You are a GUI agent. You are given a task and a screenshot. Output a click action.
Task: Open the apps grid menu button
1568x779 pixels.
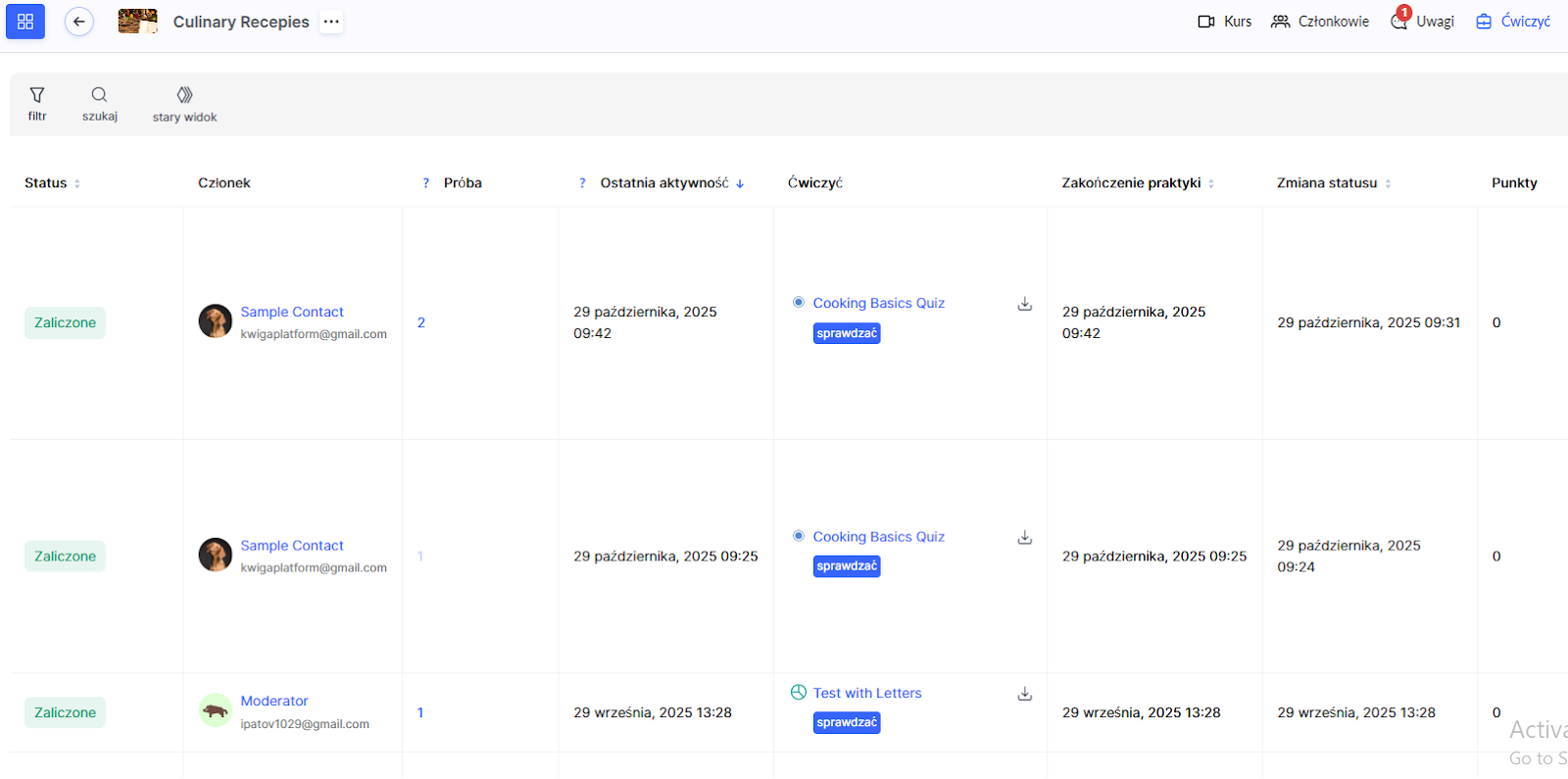tap(25, 22)
